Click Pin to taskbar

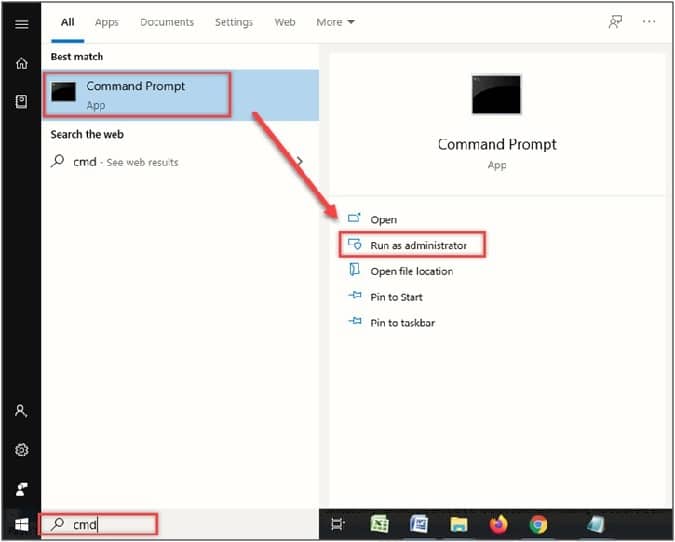pyautogui.click(x=391, y=322)
